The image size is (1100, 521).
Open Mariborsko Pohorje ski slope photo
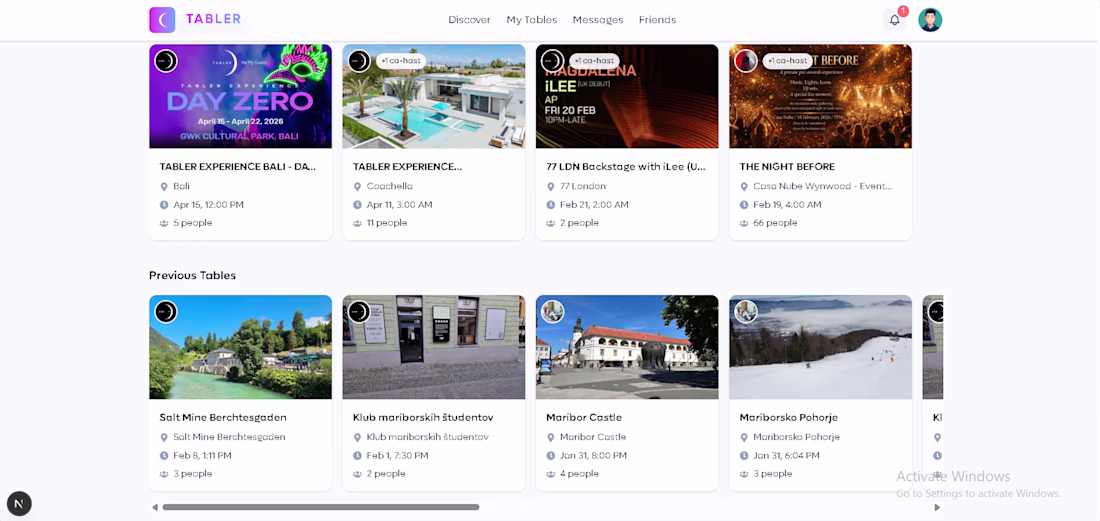(x=820, y=347)
